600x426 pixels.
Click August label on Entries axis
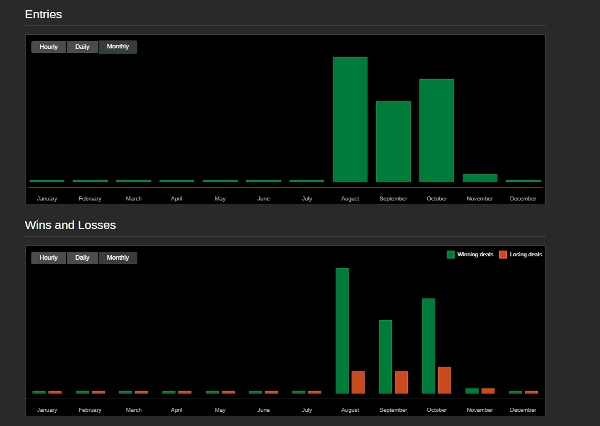(x=350, y=199)
